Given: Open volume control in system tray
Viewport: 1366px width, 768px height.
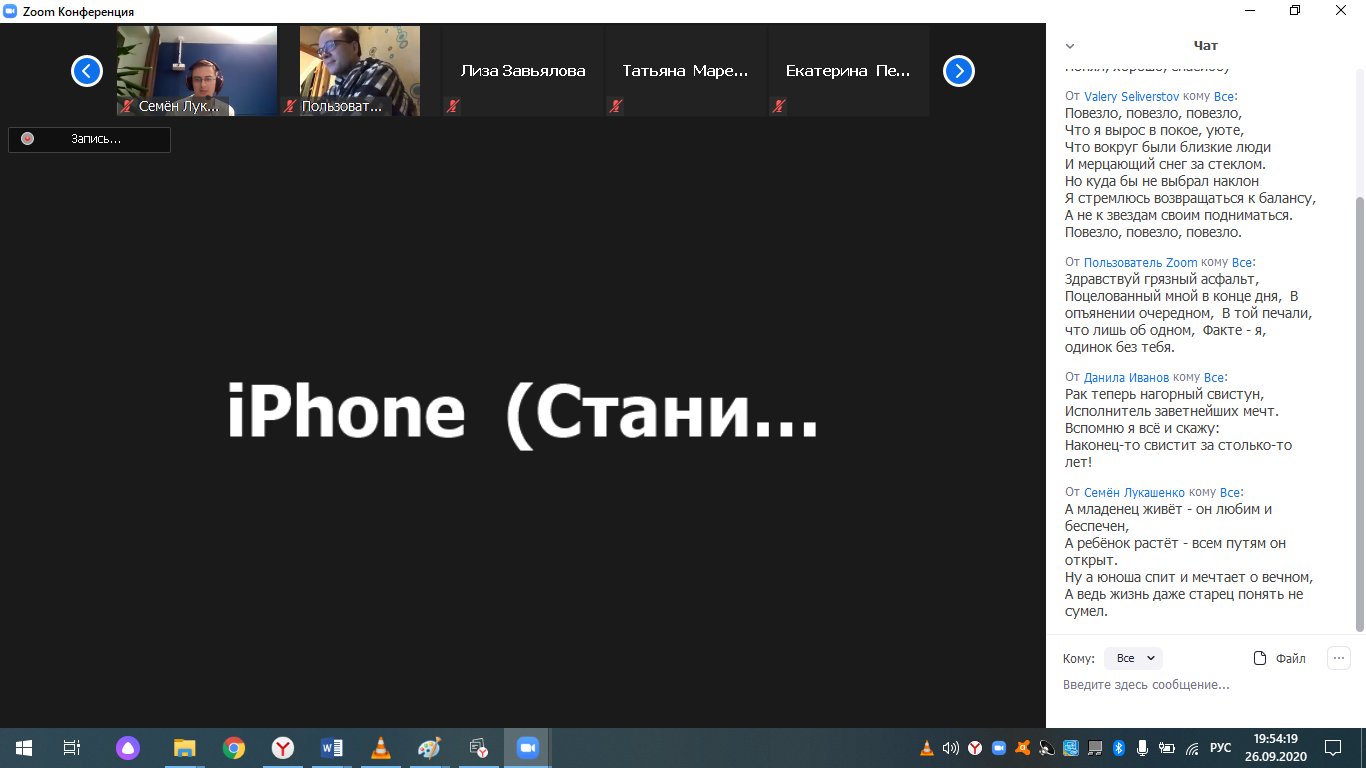Looking at the screenshot, I should point(950,748).
